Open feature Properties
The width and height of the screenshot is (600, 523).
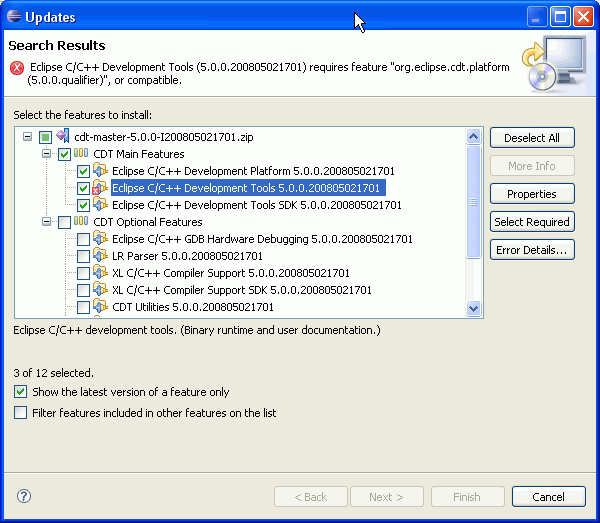532,194
